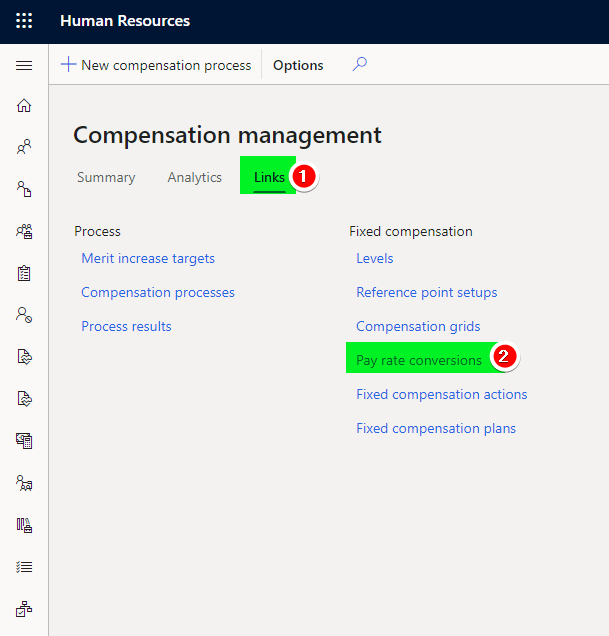The height and width of the screenshot is (636, 609).
Task: Open the Options menu
Action: click(298, 65)
